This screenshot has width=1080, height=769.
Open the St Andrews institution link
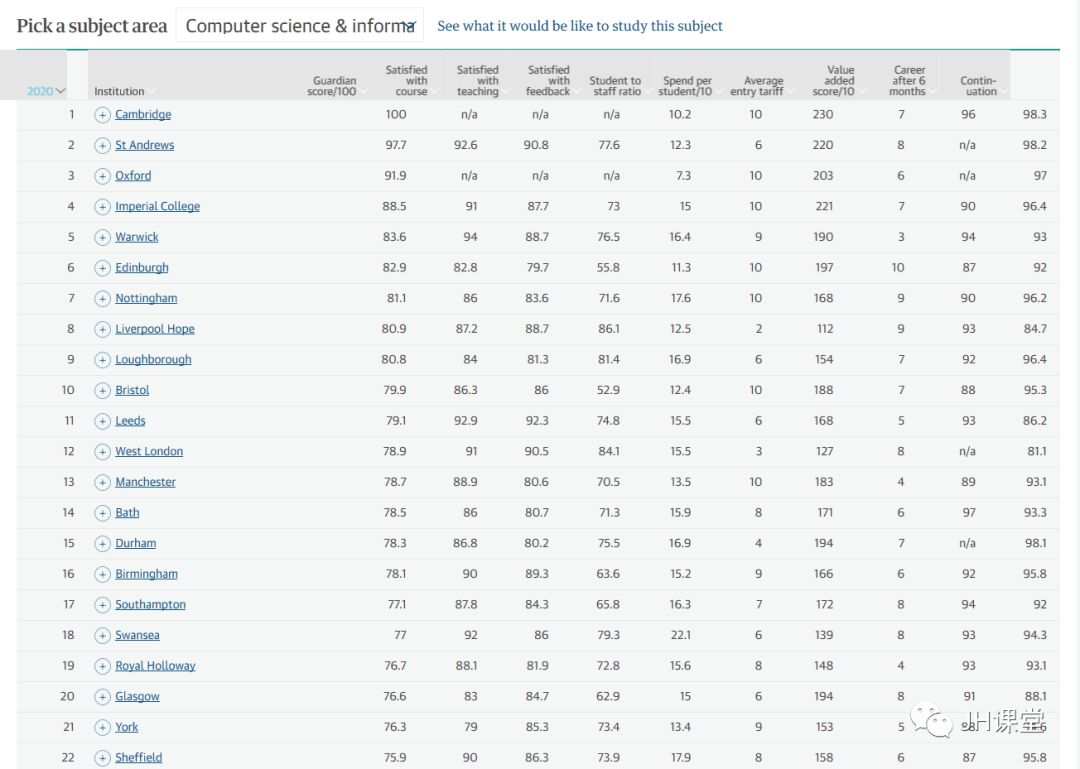(145, 145)
